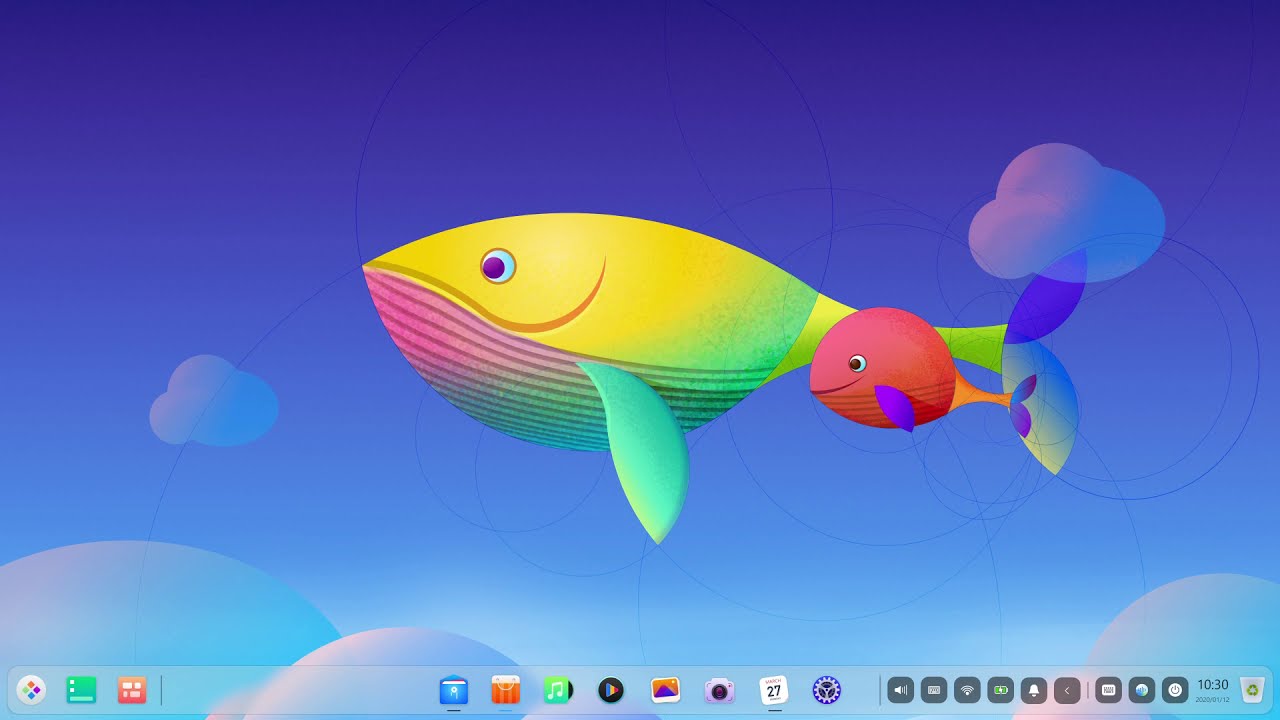Open the Movie player icon
1280x720 pixels.
[611, 690]
